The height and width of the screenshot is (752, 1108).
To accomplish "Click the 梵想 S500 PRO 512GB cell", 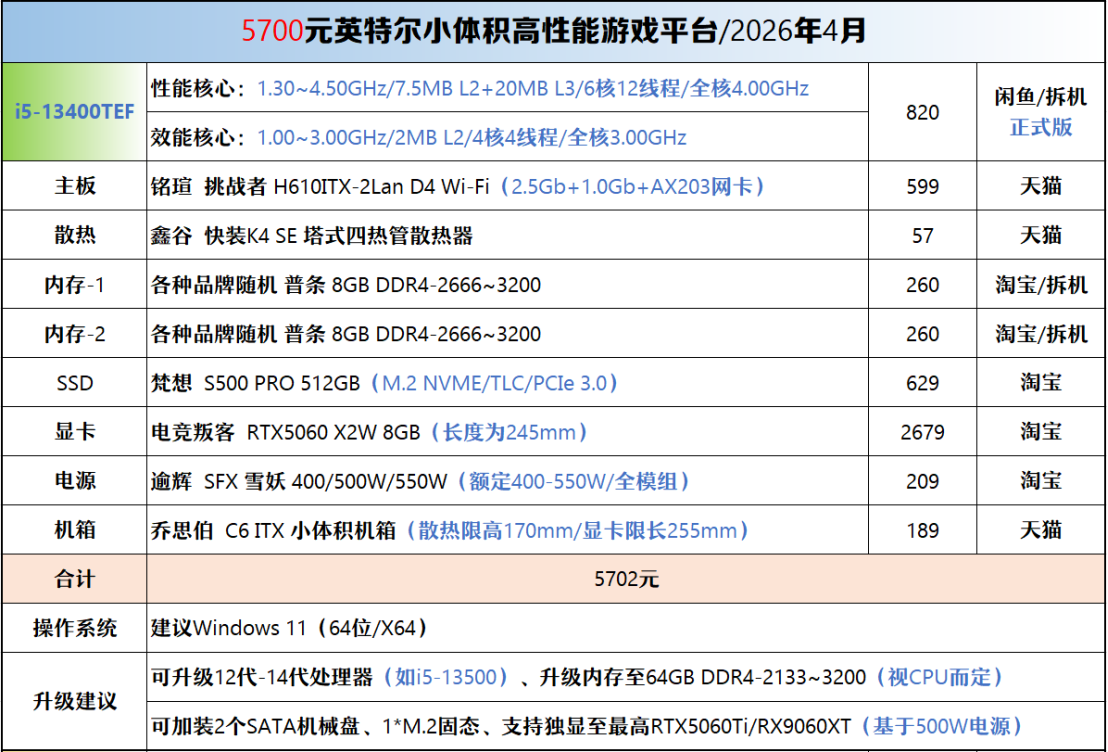I will [507, 382].
